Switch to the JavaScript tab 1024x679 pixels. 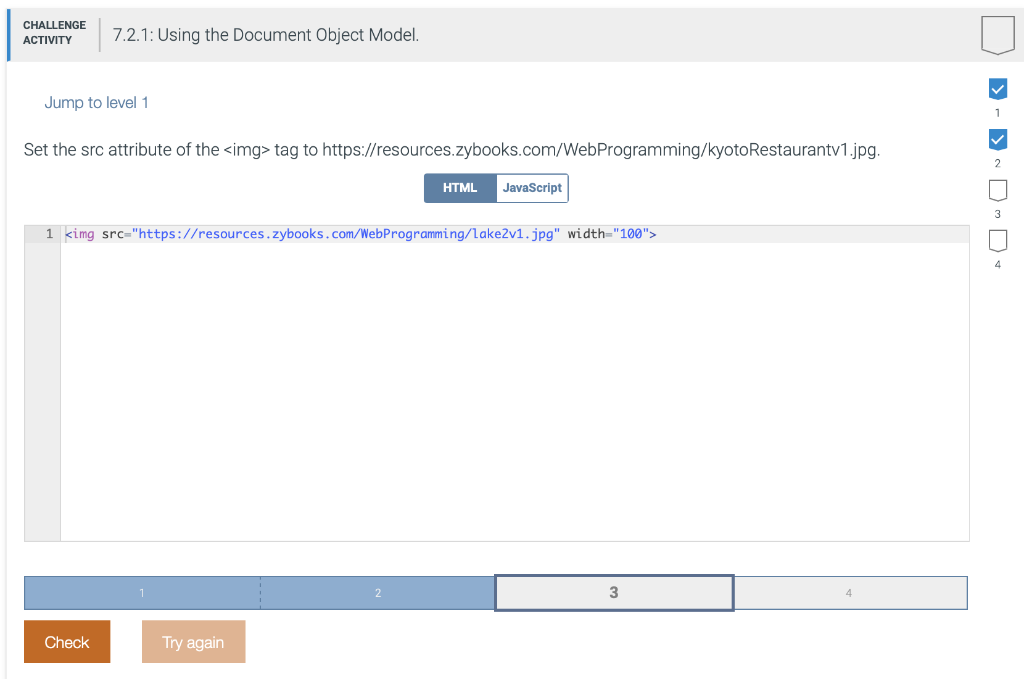point(531,187)
